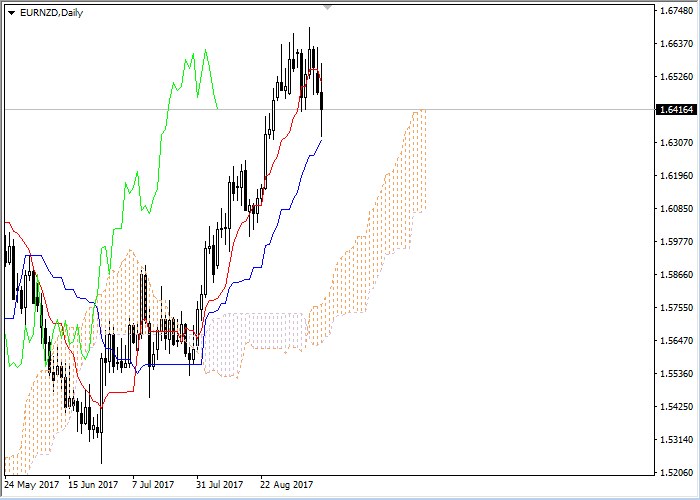Click the 1.56470 price scale value
The height and width of the screenshot is (500, 700).
click(x=676, y=340)
